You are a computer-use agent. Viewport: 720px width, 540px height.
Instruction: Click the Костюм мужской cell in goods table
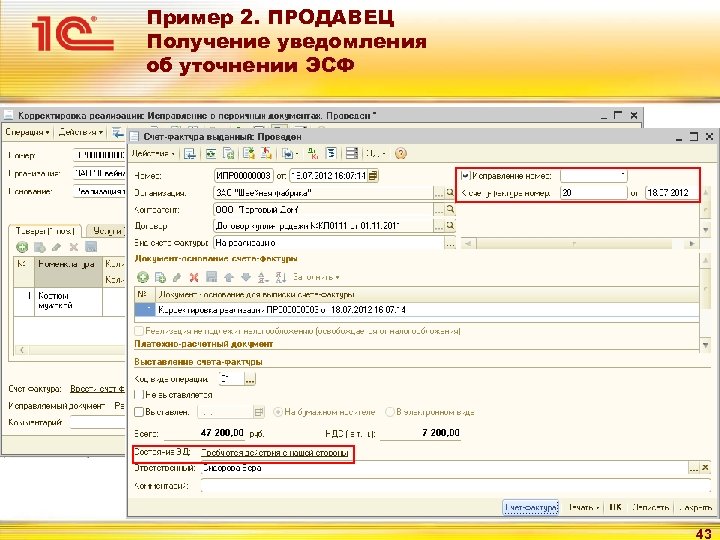pos(68,301)
